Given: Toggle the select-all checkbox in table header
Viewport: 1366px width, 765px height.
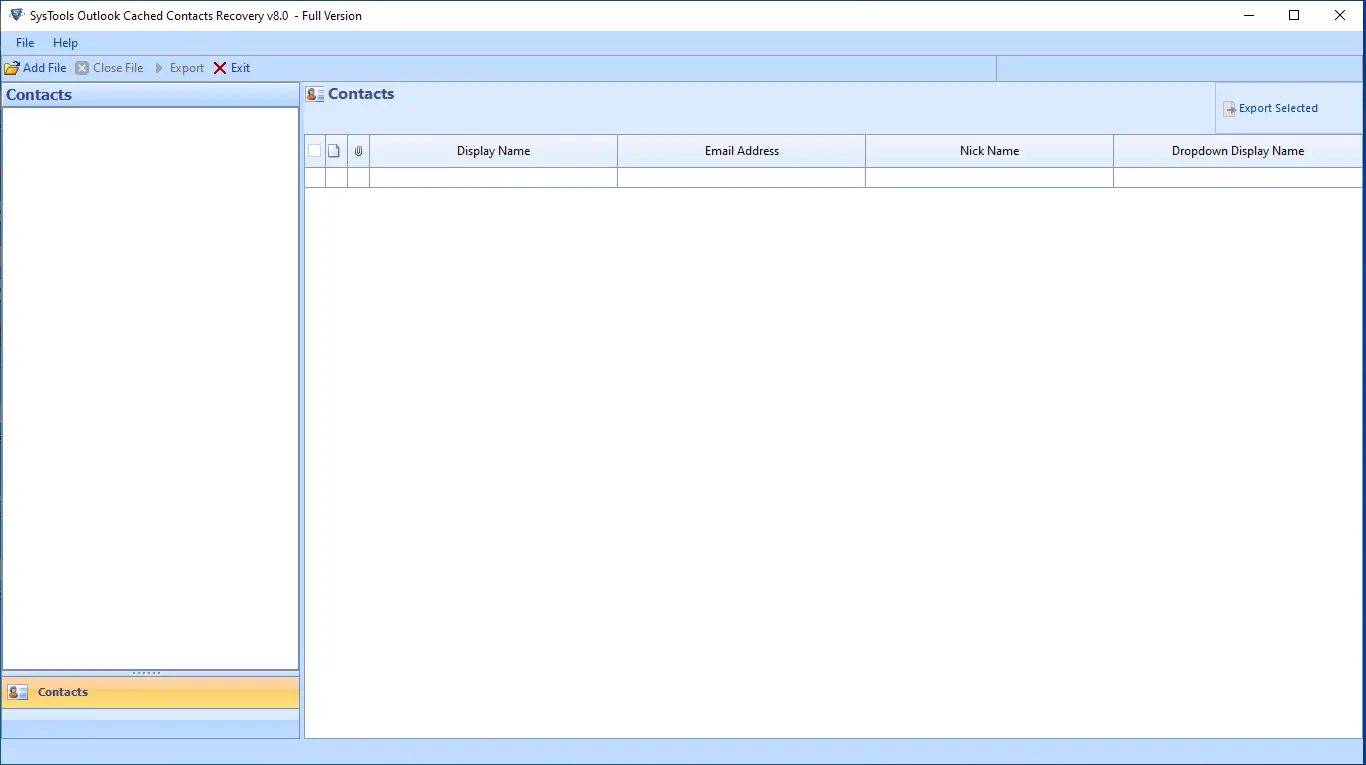Looking at the screenshot, I should [x=315, y=151].
